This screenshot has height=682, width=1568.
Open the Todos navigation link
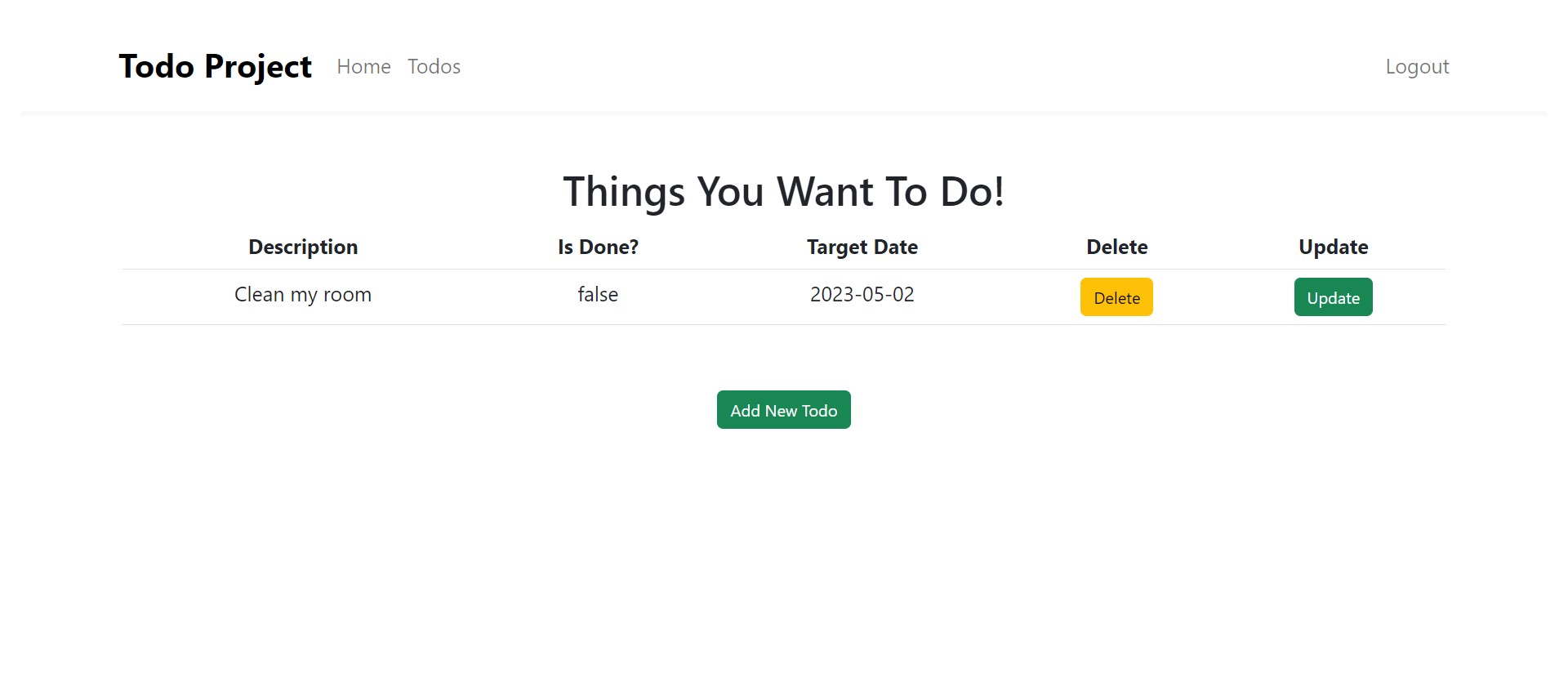point(433,67)
